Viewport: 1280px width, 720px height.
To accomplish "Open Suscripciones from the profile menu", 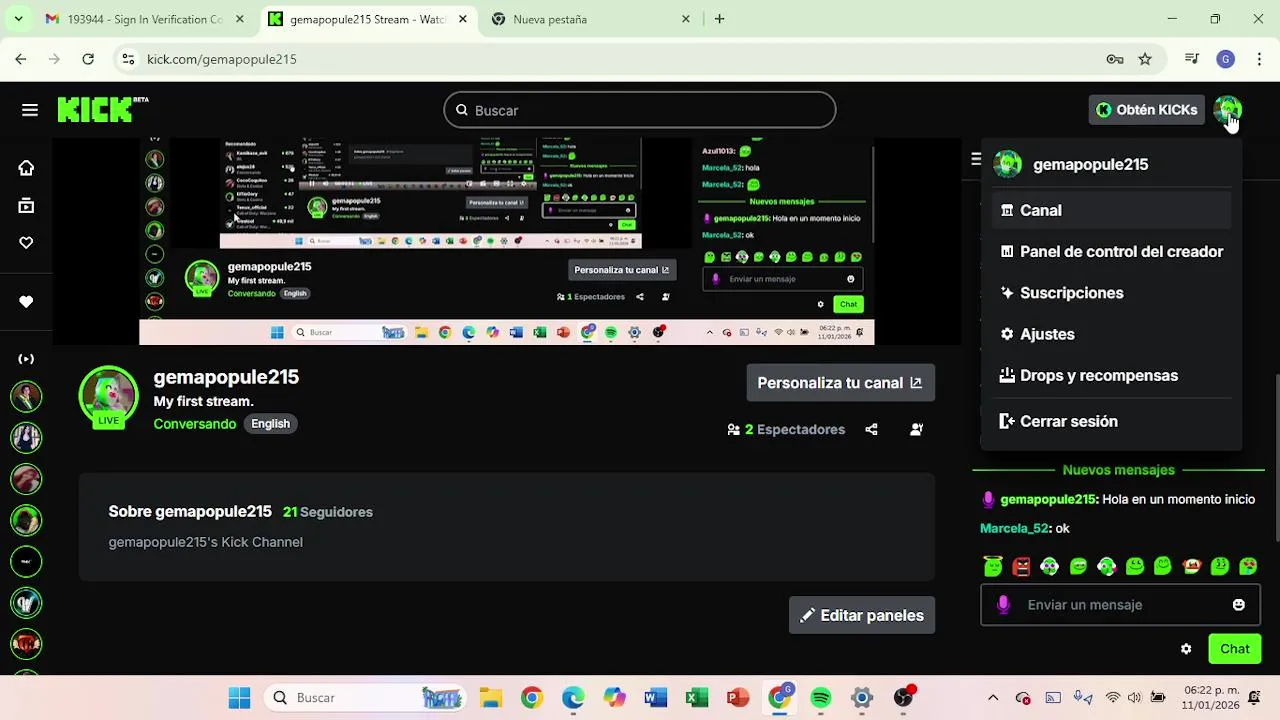I will tap(1111, 293).
